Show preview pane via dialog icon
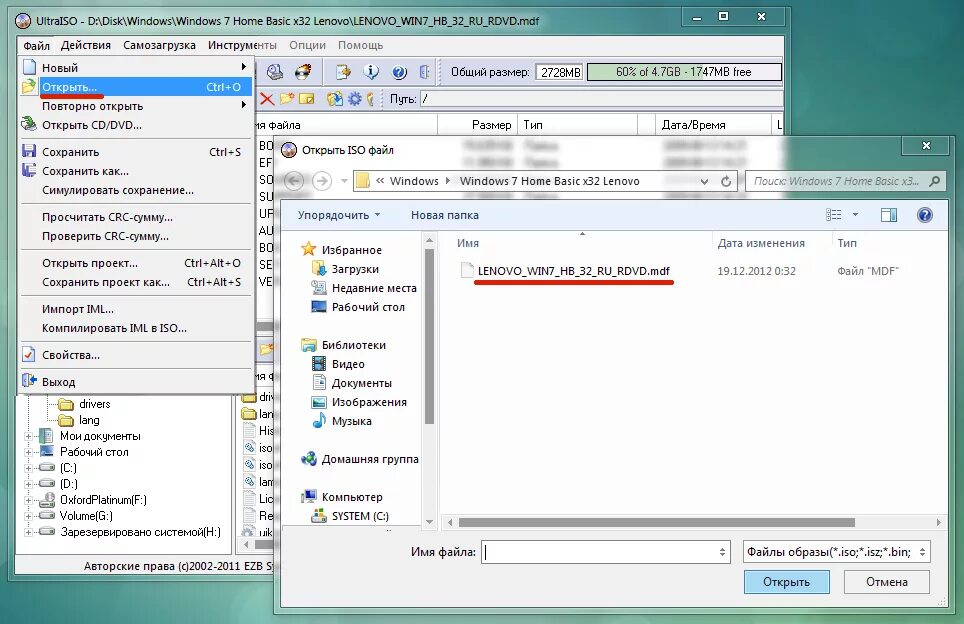Screen dimensions: 964x624 click(888, 214)
